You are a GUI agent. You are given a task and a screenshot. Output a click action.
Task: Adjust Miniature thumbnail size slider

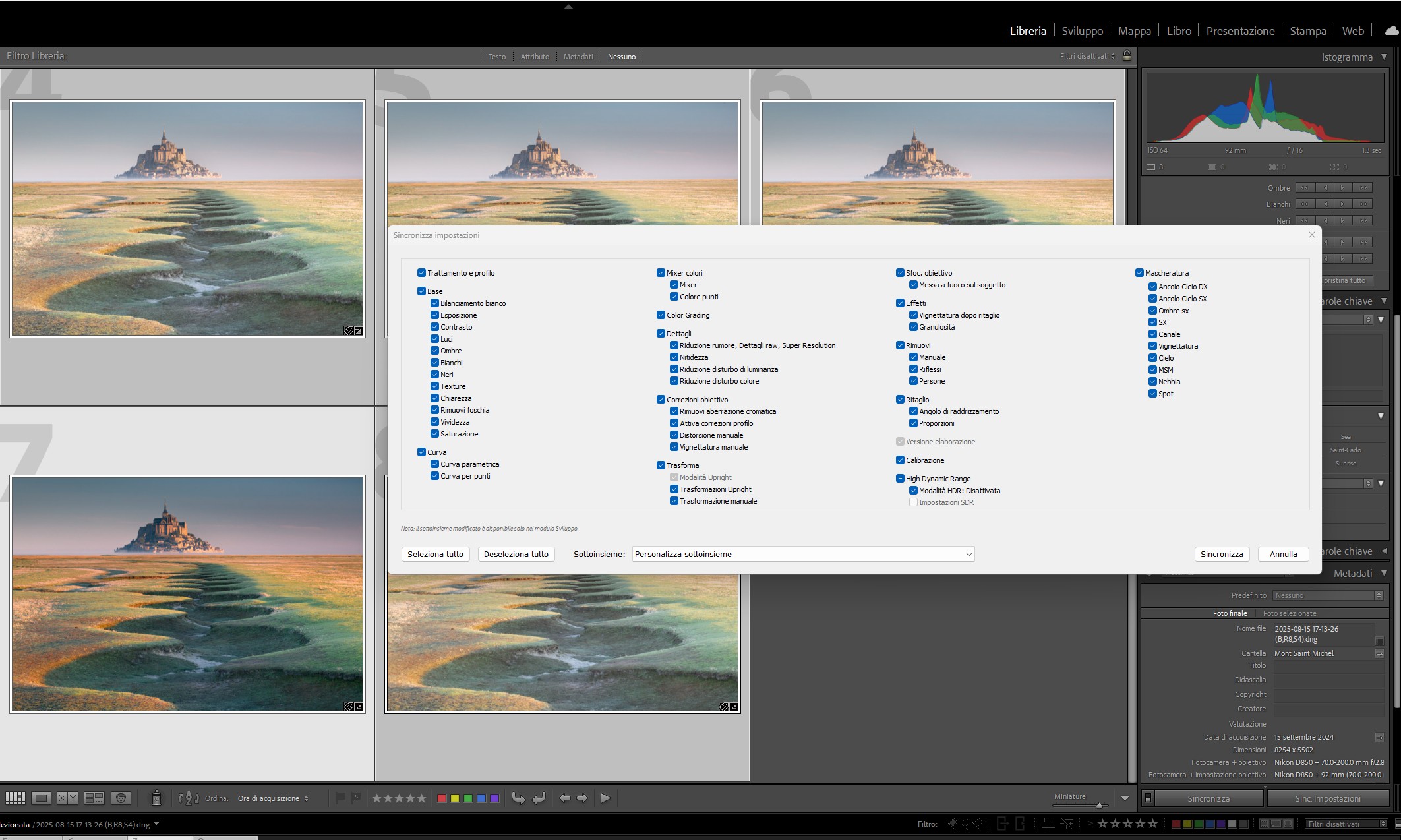(1099, 806)
